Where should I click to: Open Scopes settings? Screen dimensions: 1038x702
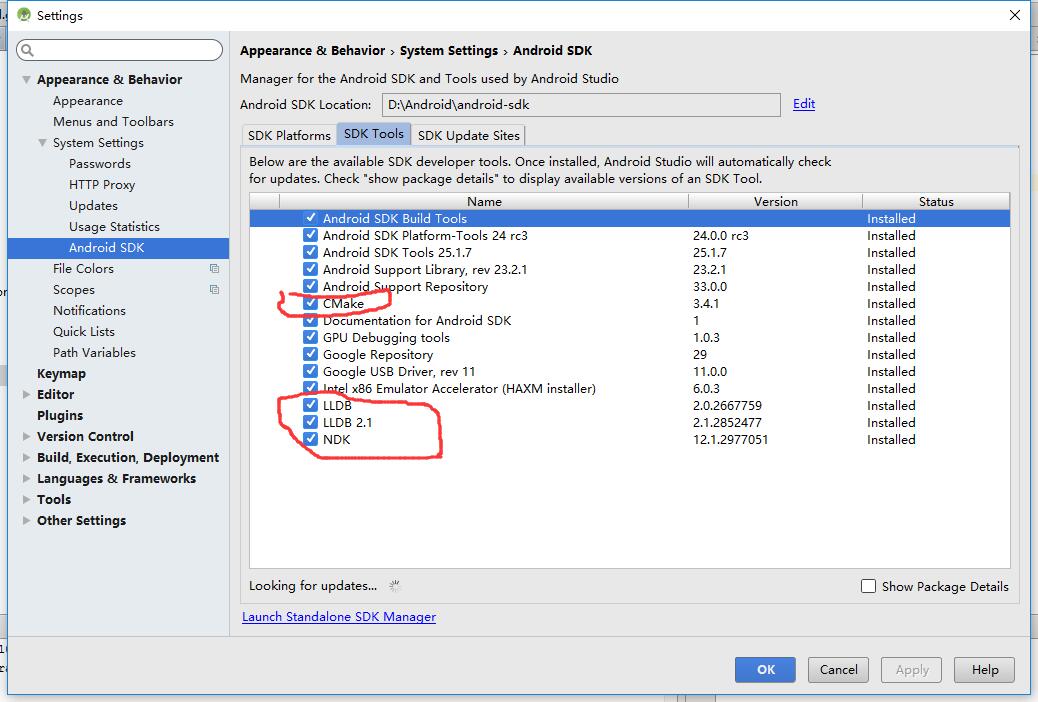point(73,290)
